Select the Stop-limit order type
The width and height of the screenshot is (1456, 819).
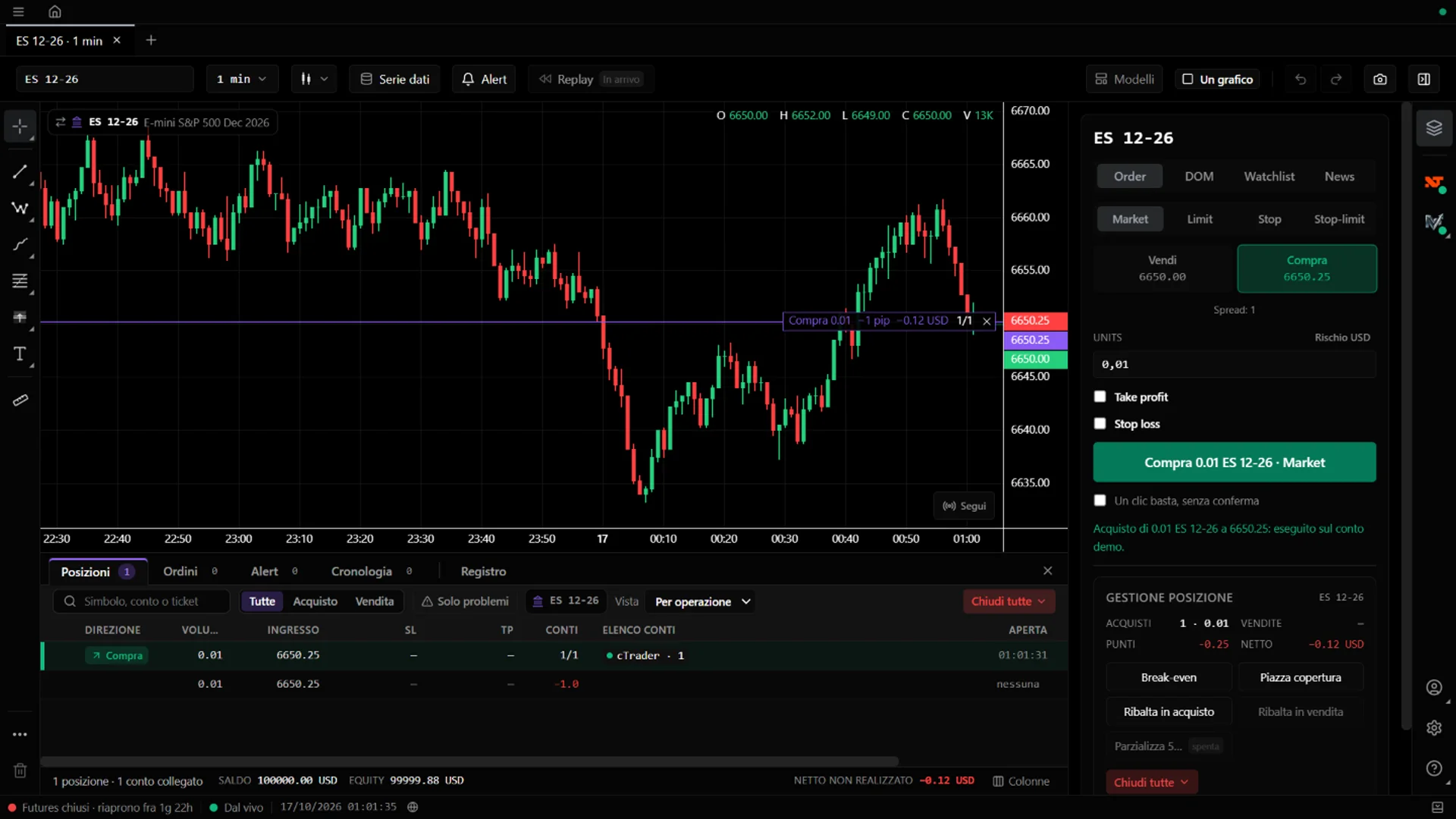[1339, 219]
